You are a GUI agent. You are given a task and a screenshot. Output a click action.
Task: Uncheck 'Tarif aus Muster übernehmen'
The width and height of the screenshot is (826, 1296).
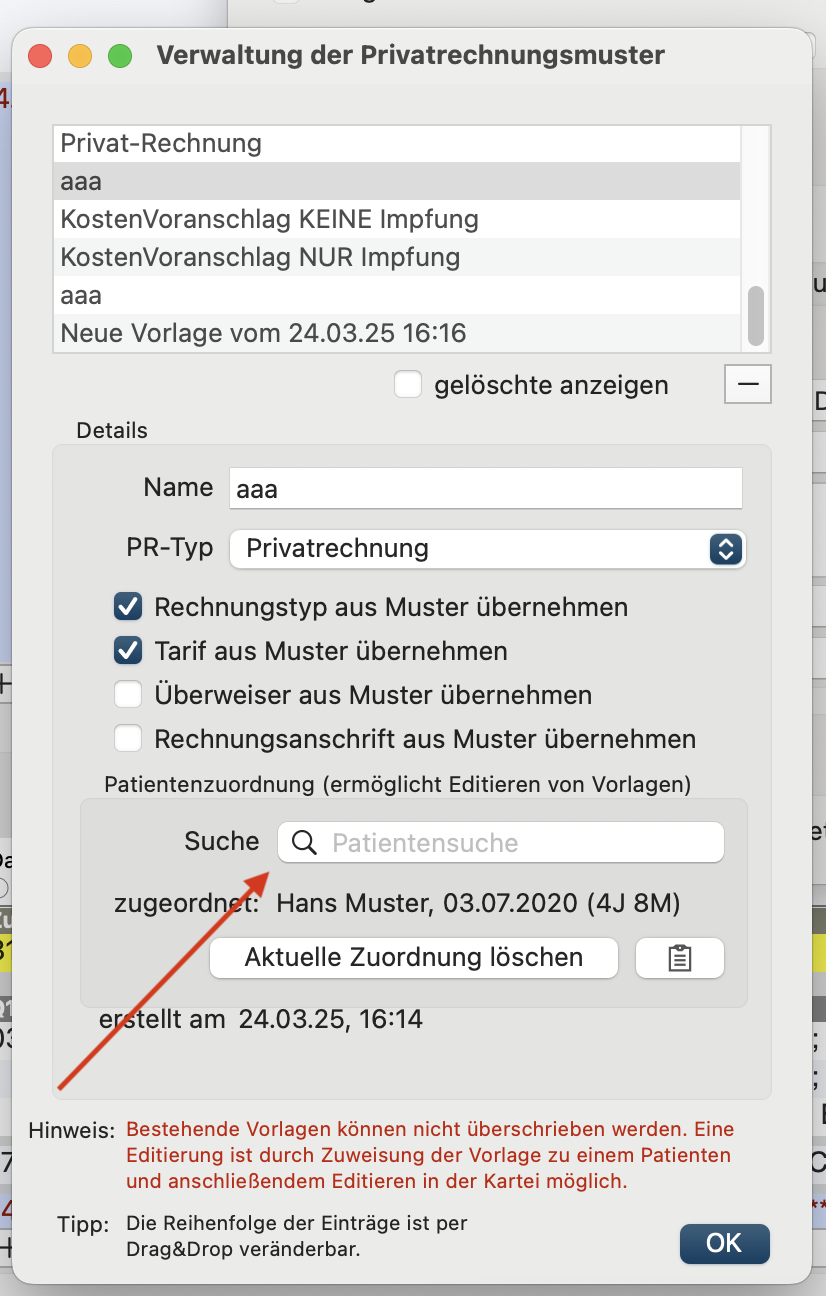[127, 651]
